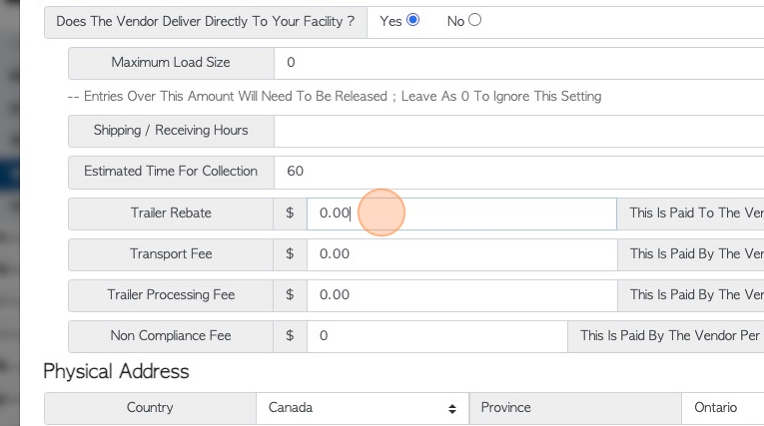Click the dollar sign beside Non Compliance Fee
Viewport: 764px width, 426px height.
[290, 336]
